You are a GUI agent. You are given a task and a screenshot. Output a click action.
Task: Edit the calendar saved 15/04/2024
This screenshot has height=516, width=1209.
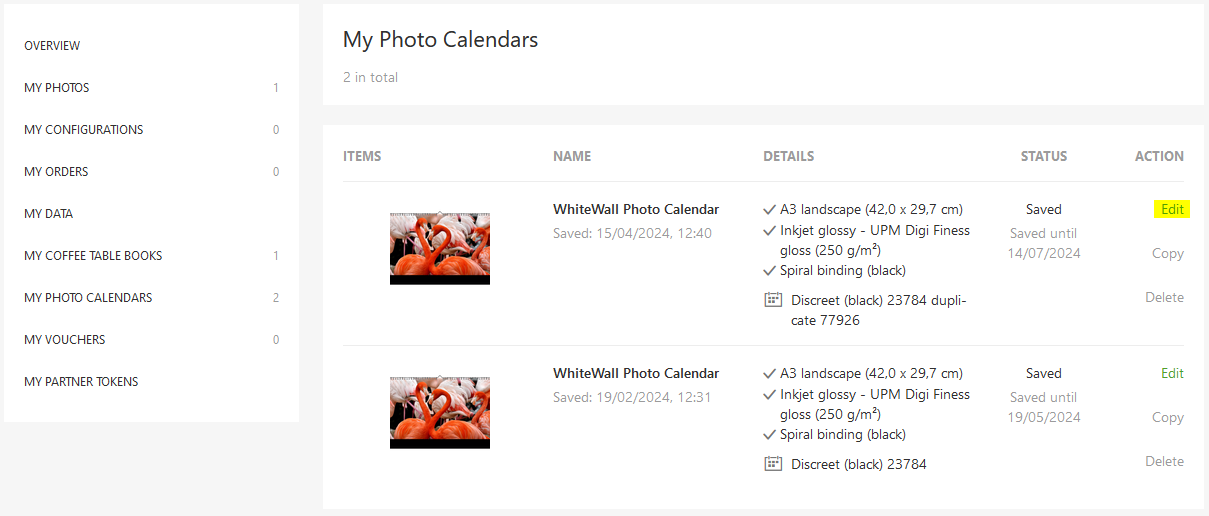(x=1172, y=210)
